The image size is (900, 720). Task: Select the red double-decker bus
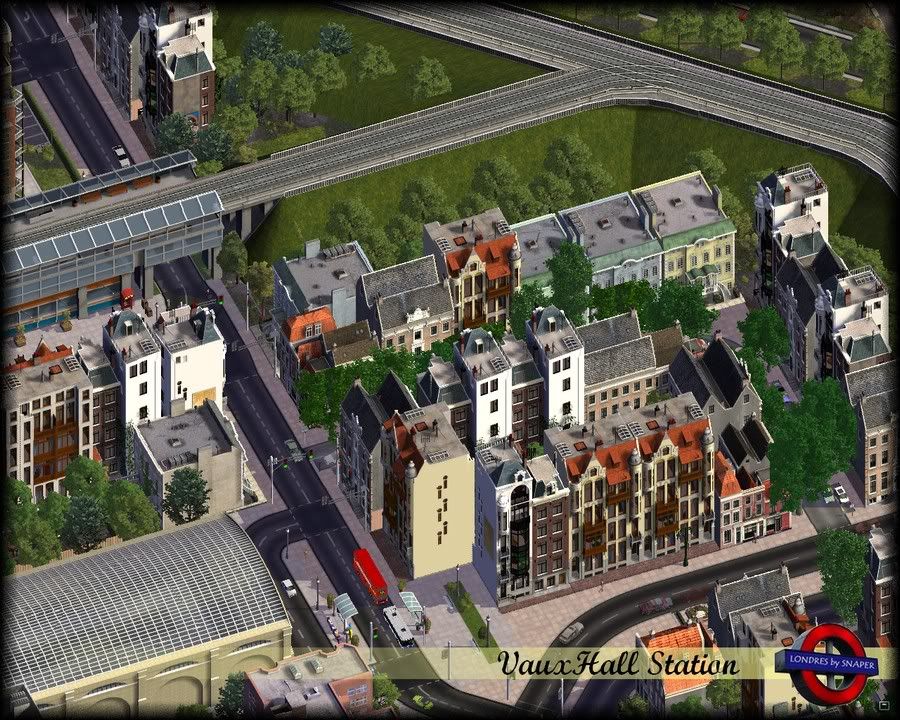pyautogui.click(x=371, y=575)
